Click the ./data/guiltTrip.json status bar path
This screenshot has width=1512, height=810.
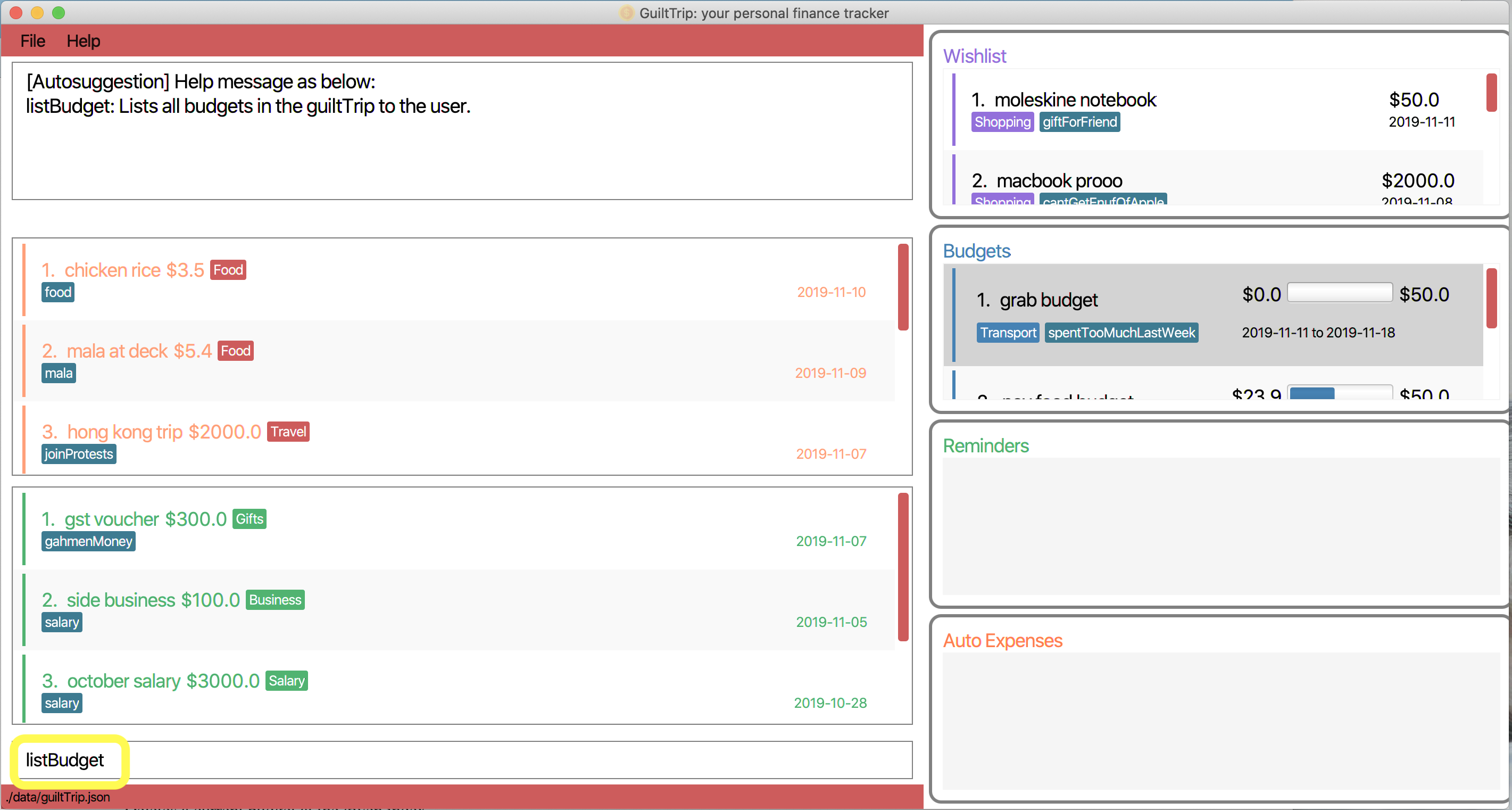tap(57, 797)
